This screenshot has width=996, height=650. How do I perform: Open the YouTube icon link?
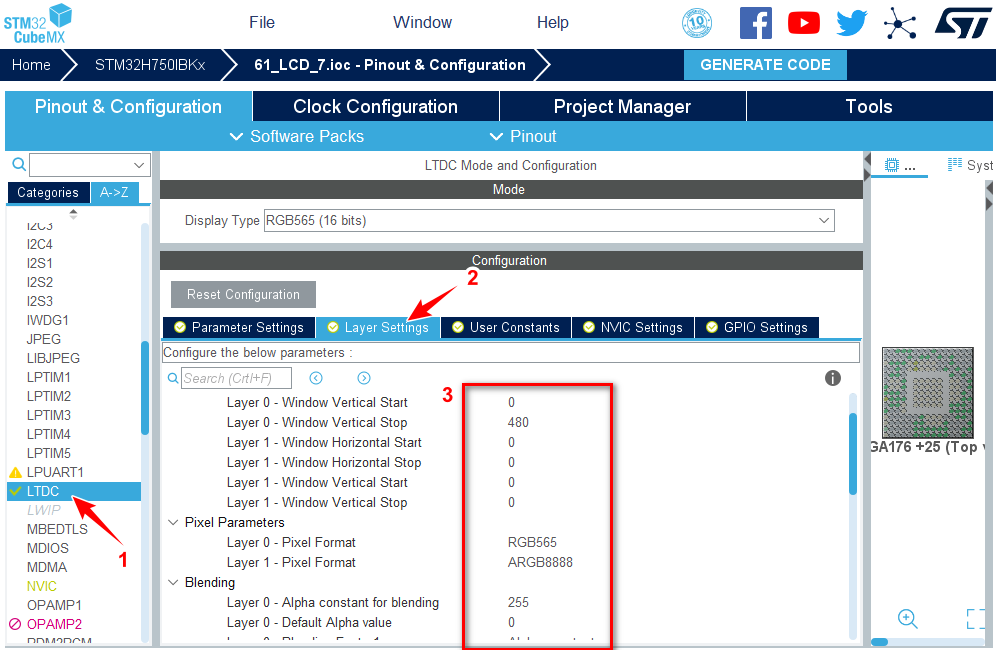804,23
